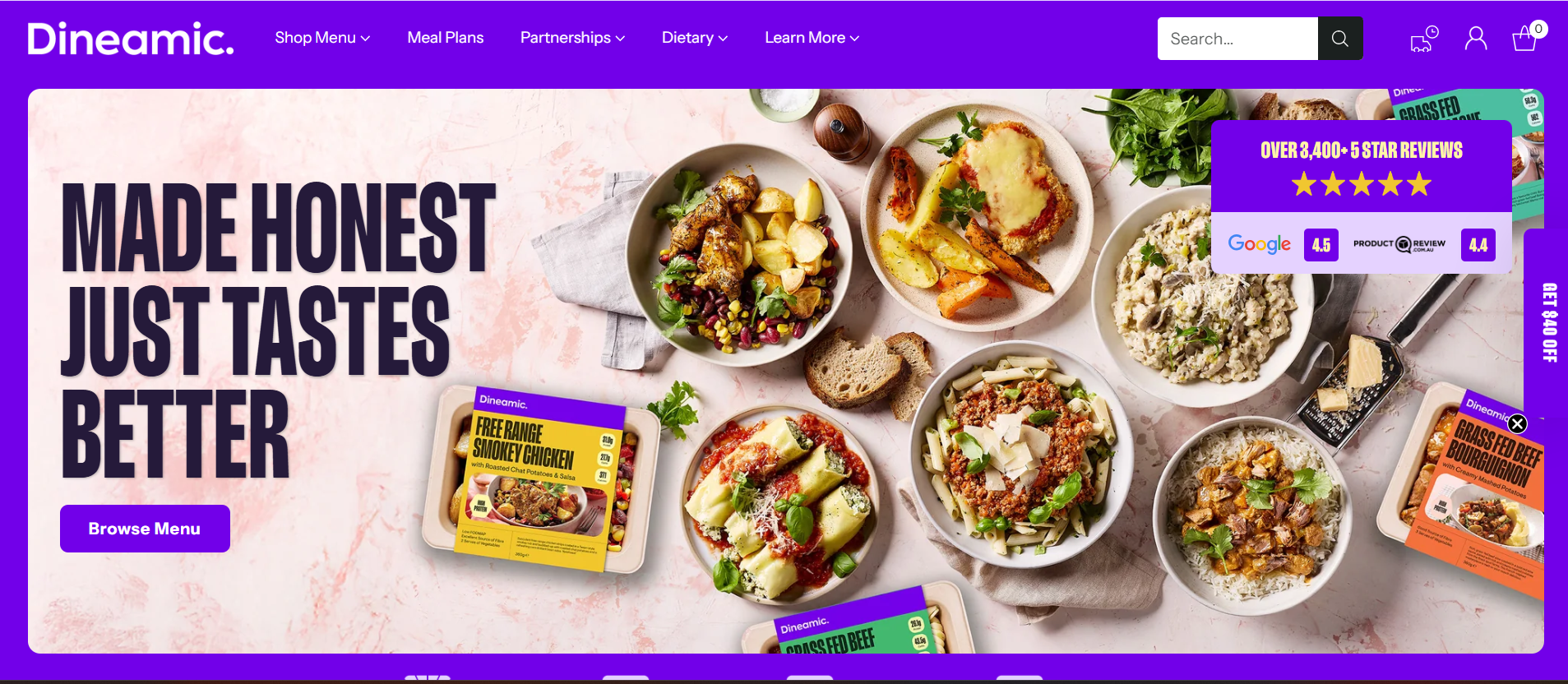Viewport: 1568px width, 684px height.
Task: Focus the Search input field
Action: click(1237, 39)
